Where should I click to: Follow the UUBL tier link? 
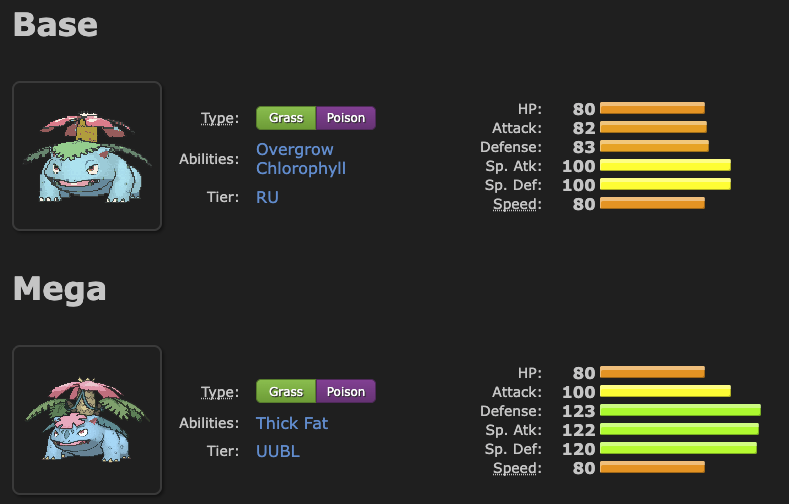pos(278,451)
